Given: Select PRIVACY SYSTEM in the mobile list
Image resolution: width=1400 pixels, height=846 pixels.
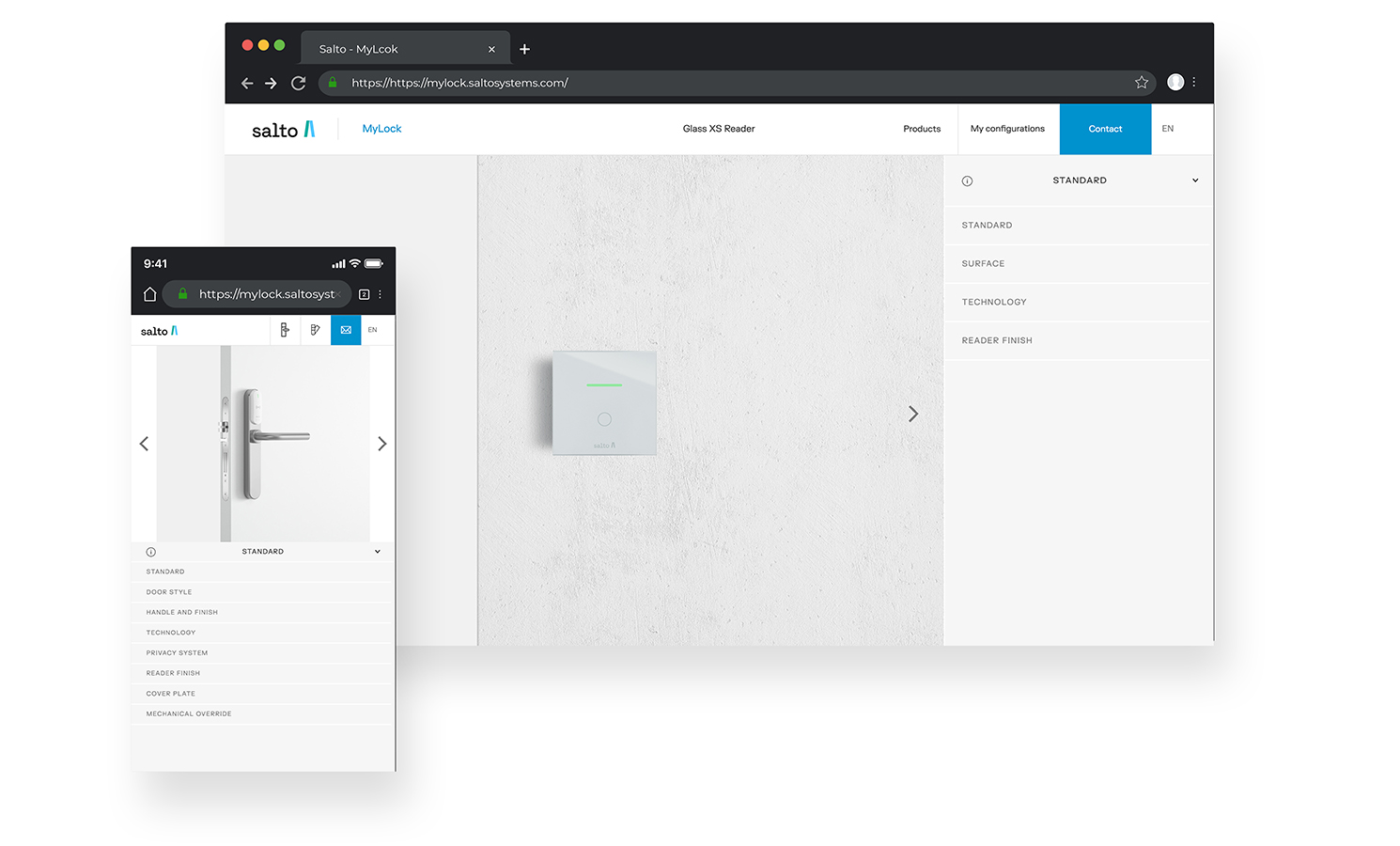Looking at the screenshot, I should click(262, 652).
